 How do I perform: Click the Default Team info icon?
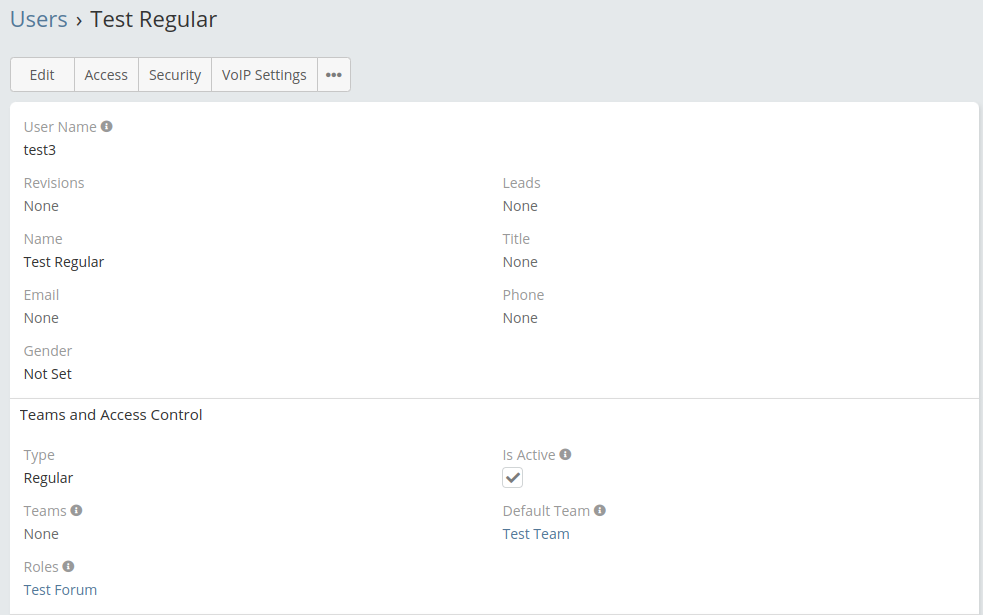click(600, 510)
